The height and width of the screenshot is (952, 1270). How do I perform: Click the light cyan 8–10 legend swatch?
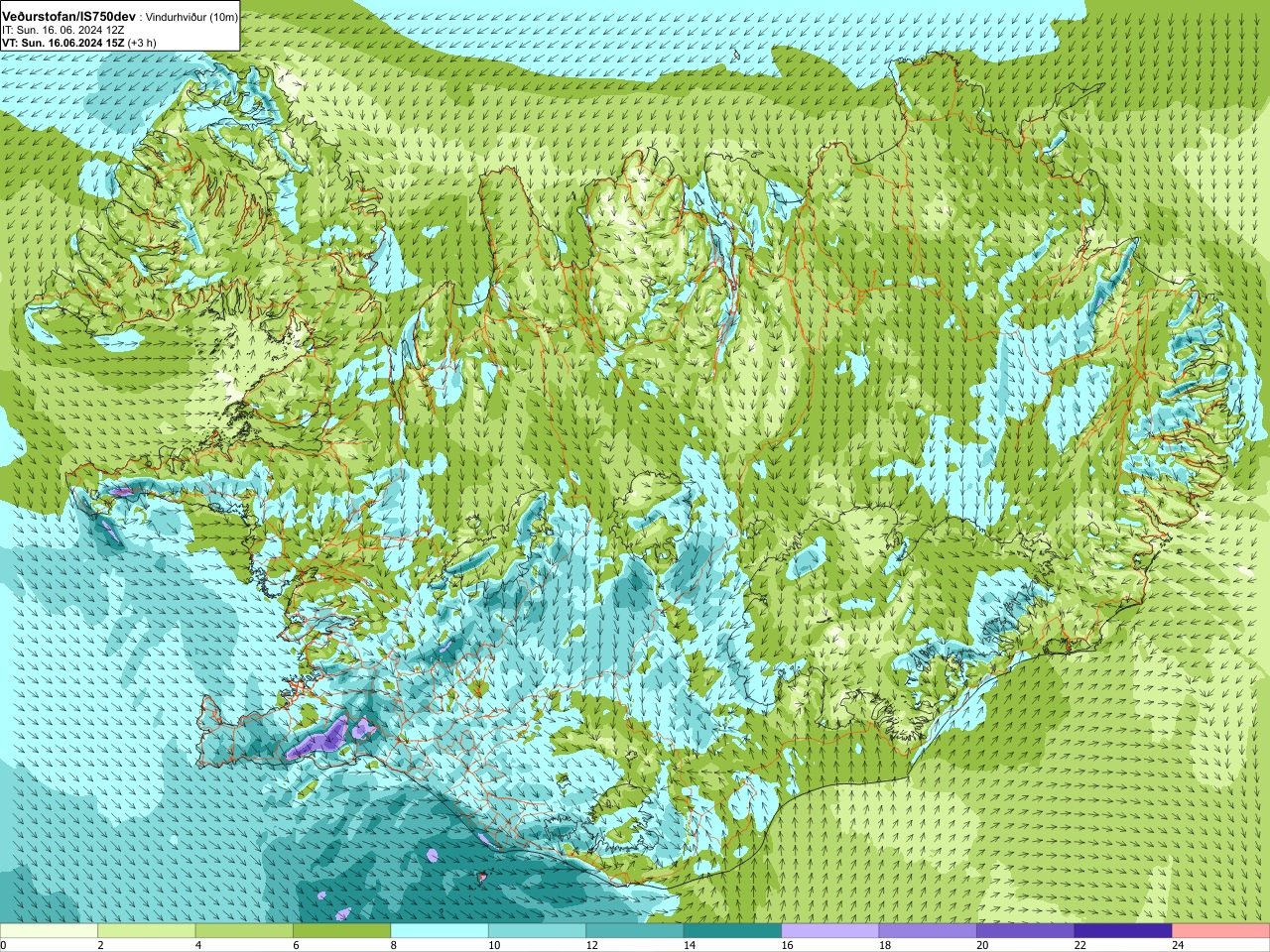pos(440,931)
